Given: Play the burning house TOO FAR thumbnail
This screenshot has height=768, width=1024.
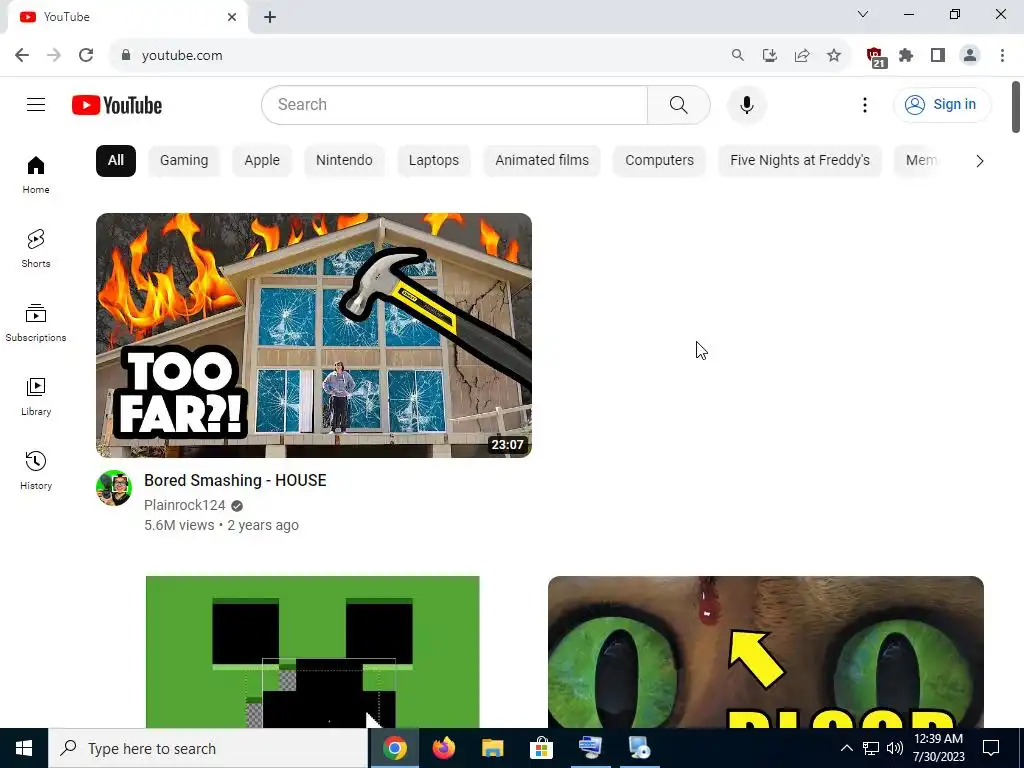Looking at the screenshot, I should coord(313,335).
